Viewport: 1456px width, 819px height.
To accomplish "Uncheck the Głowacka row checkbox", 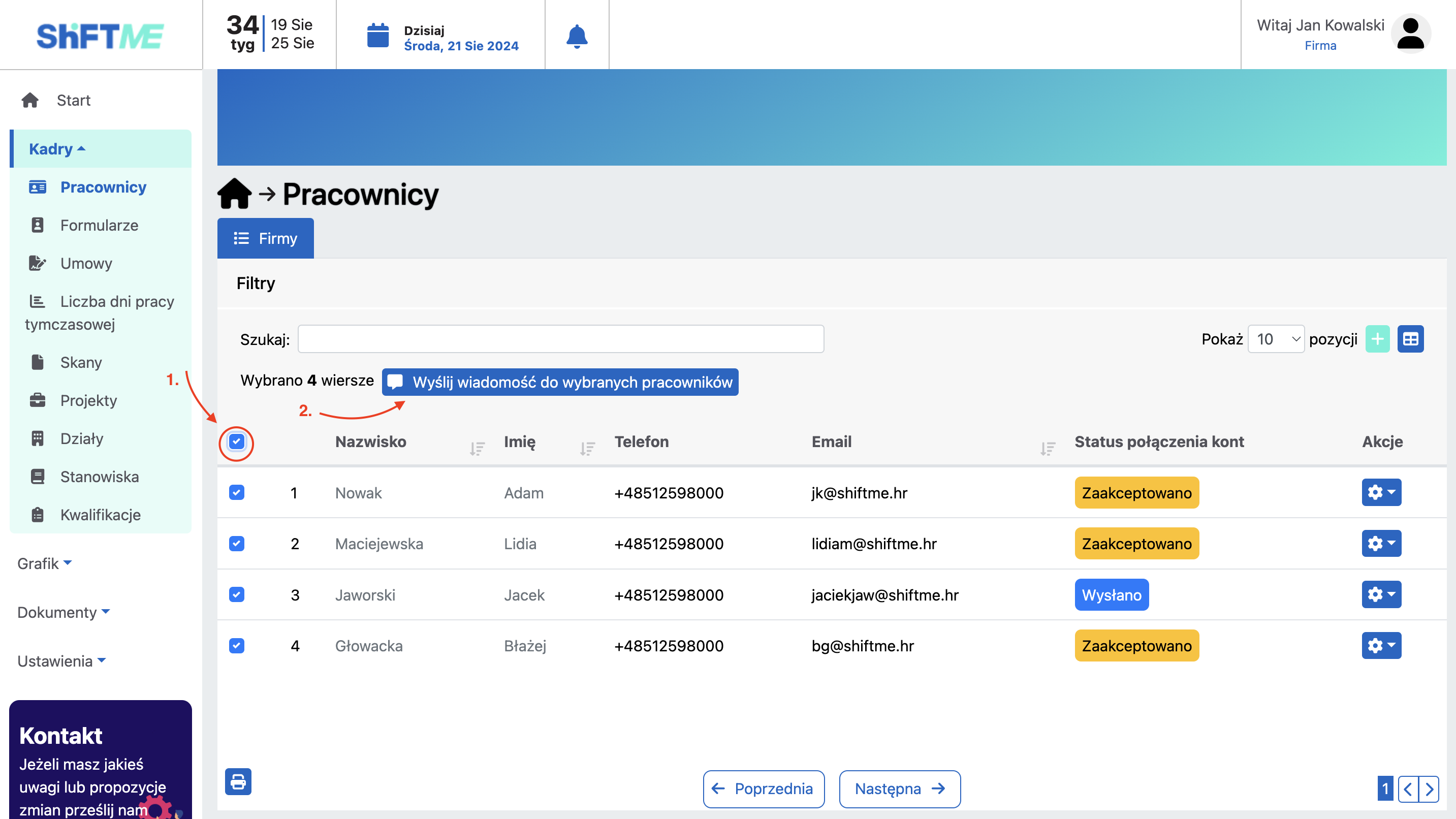I will (236, 645).
